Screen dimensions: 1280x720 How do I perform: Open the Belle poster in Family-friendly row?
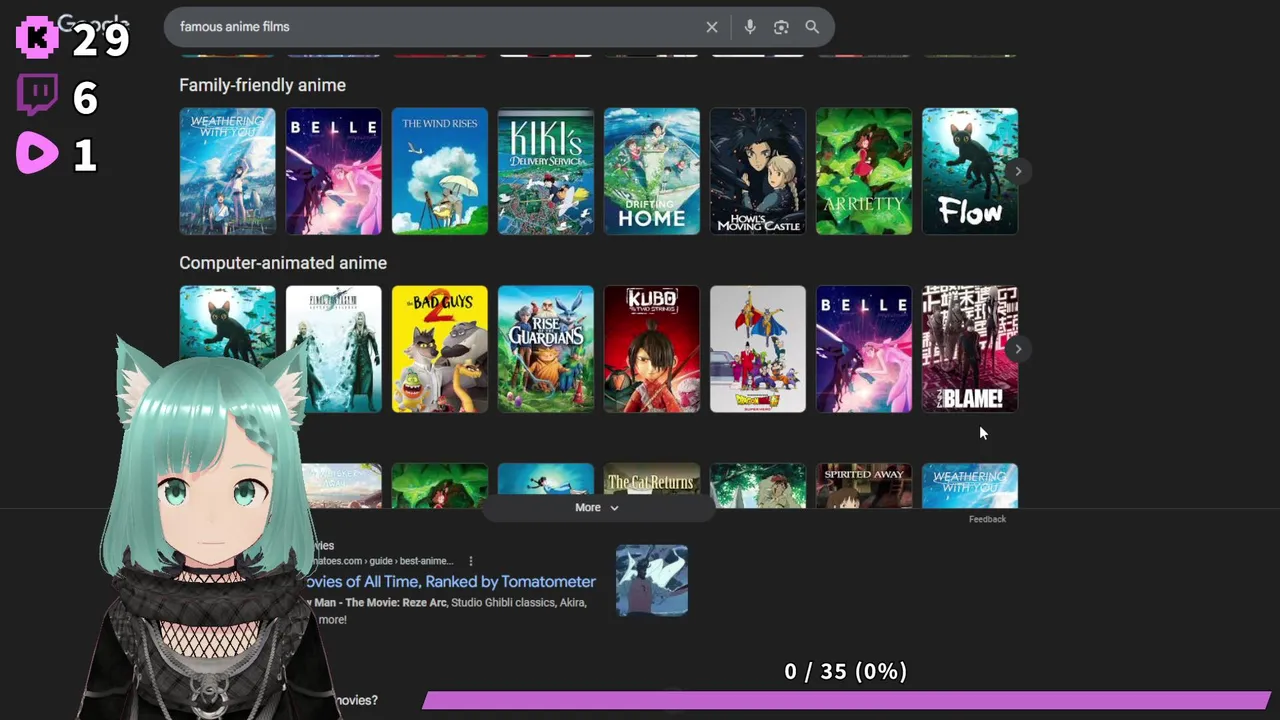click(x=333, y=171)
